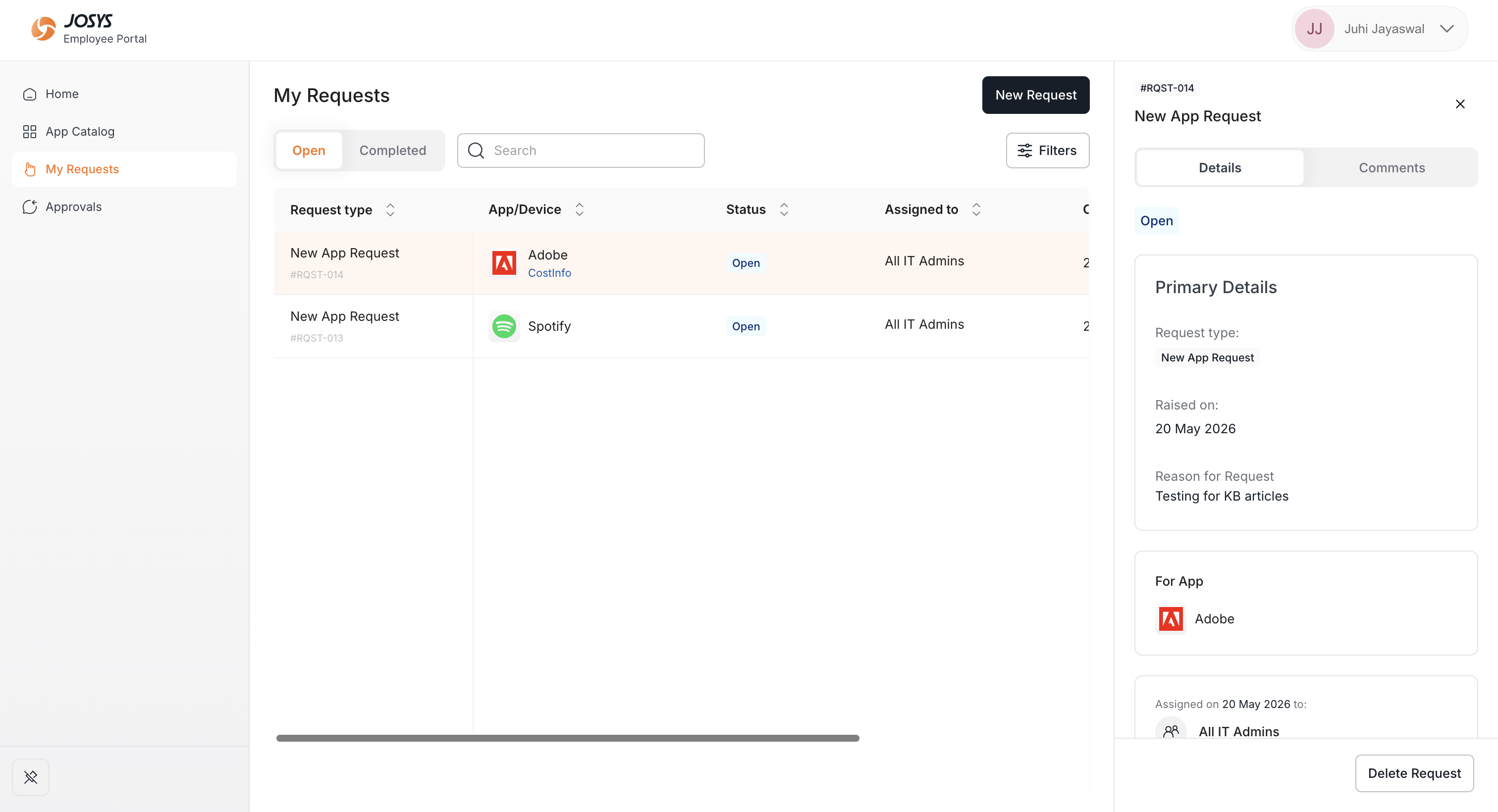The height and width of the screenshot is (812, 1498).
Task: Click the unpin sidebar icon
Action: click(x=30, y=776)
